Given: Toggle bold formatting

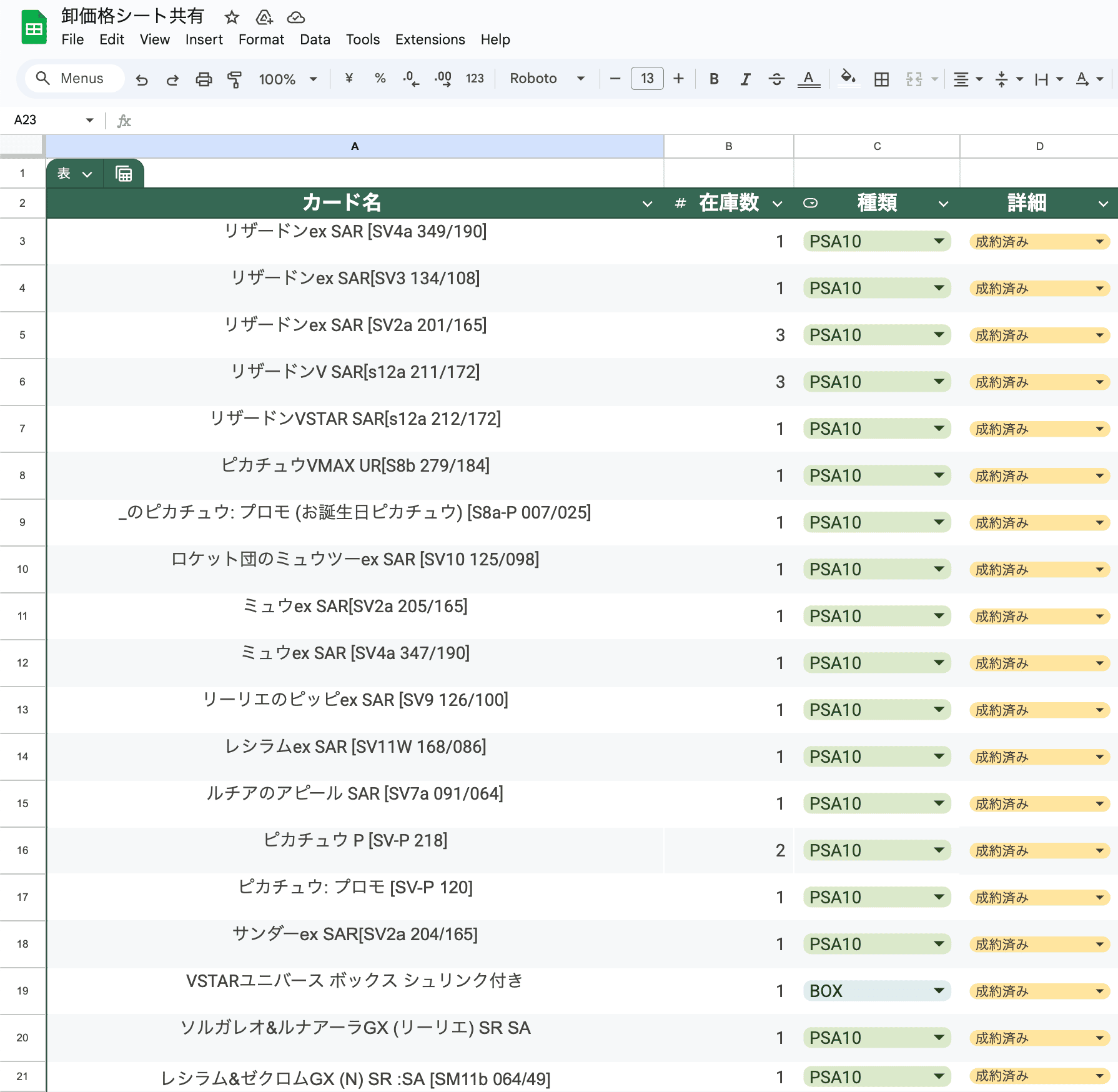Looking at the screenshot, I should tap(714, 79).
